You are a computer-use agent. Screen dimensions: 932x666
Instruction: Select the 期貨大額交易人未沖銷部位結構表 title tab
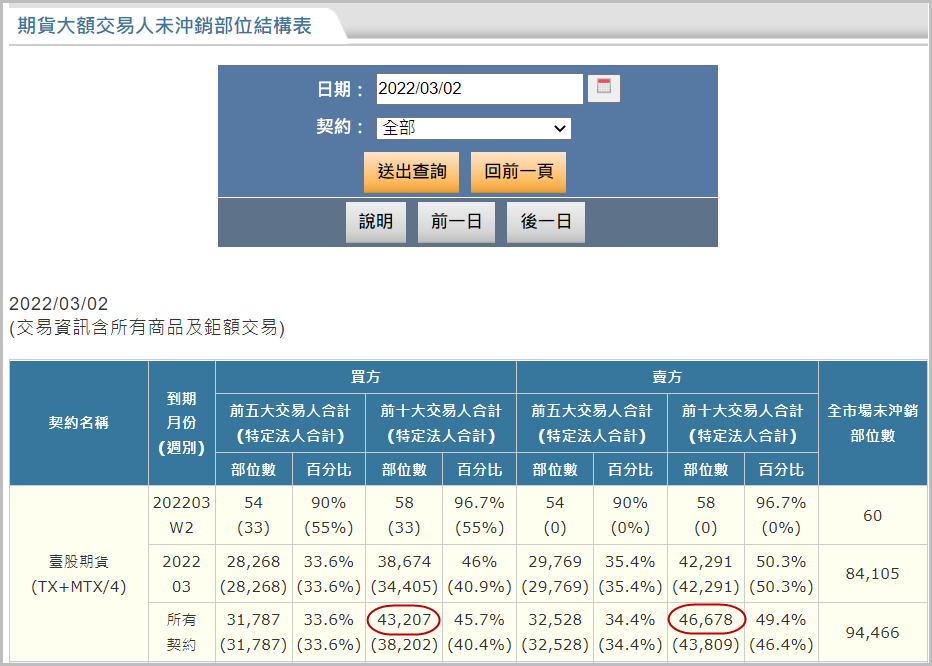(x=165, y=26)
